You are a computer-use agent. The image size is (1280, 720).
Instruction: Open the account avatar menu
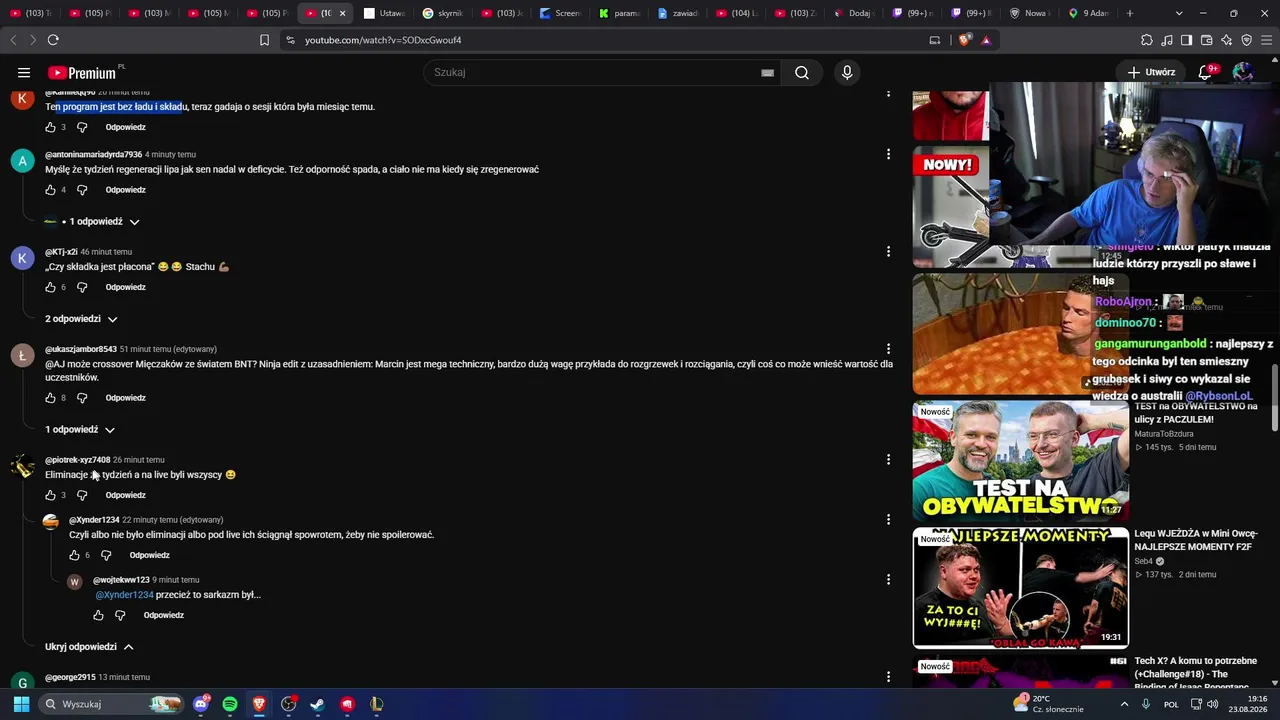click(x=1243, y=72)
